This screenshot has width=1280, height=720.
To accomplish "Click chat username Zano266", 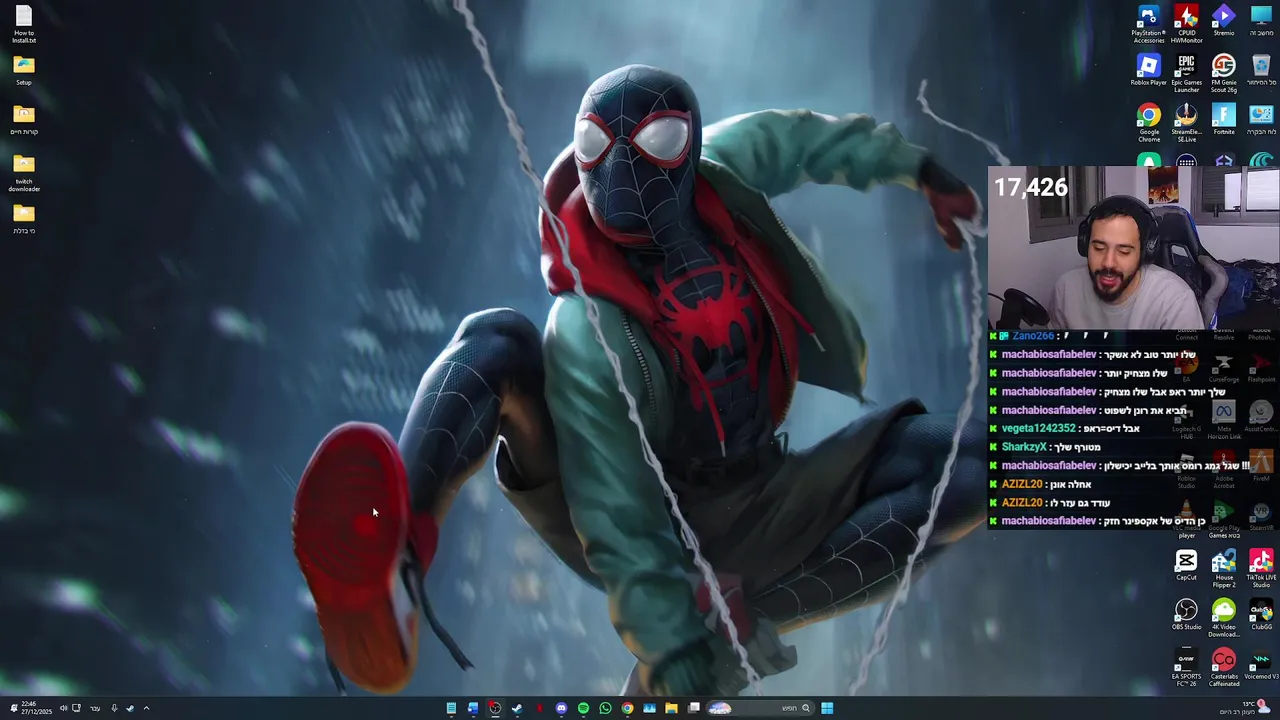I will pos(1033,336).
